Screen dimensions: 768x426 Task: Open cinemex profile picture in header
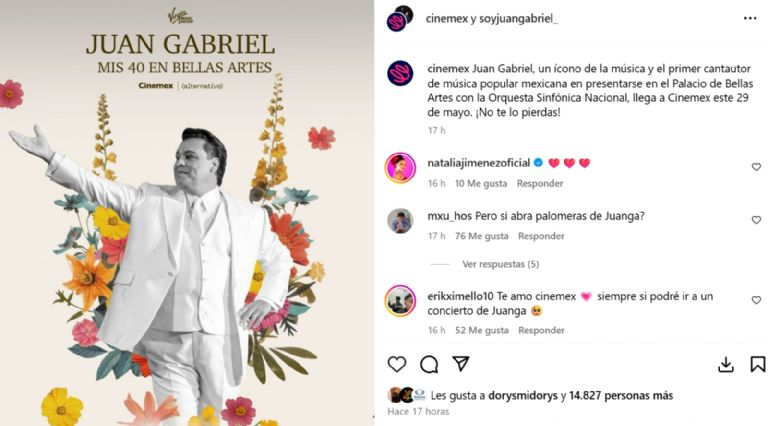coord(400,19)
